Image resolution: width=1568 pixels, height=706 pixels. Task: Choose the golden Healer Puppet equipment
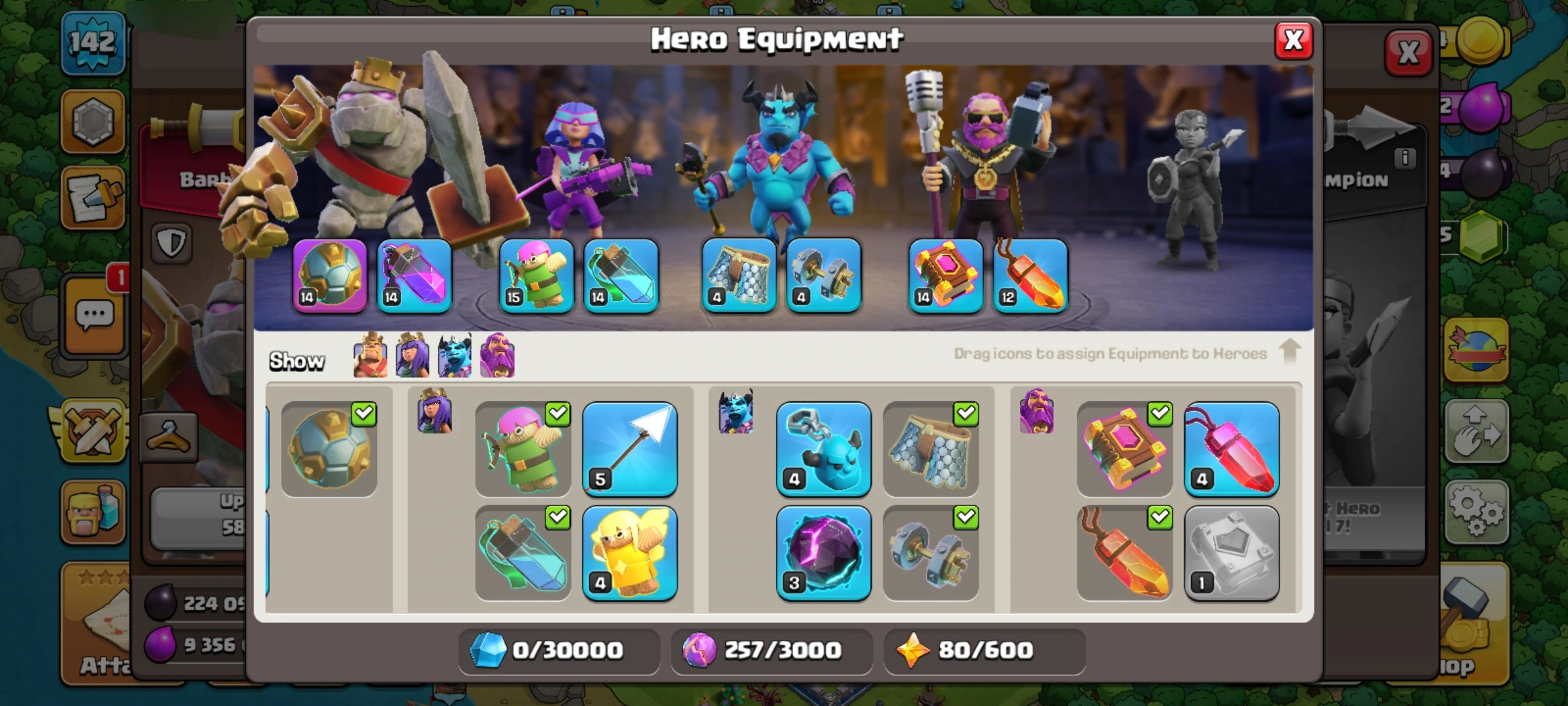point(630,553)
